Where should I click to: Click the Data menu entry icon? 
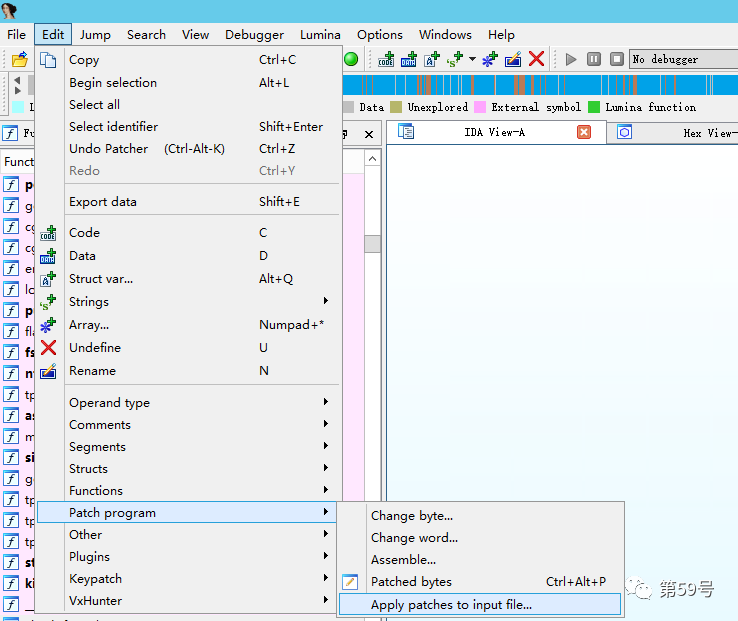pos(48,256)
